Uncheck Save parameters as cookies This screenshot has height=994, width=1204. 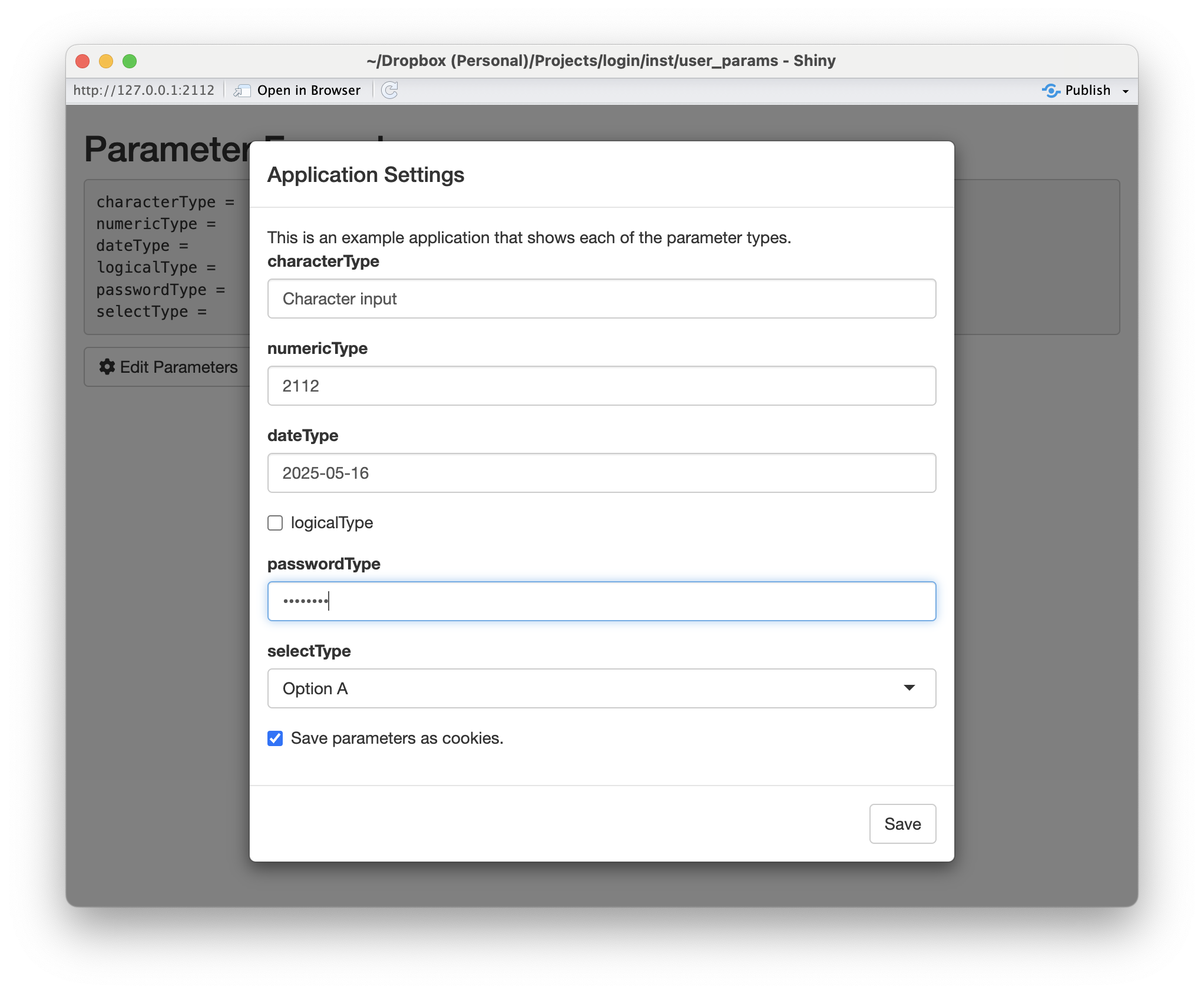pos(275,738)
